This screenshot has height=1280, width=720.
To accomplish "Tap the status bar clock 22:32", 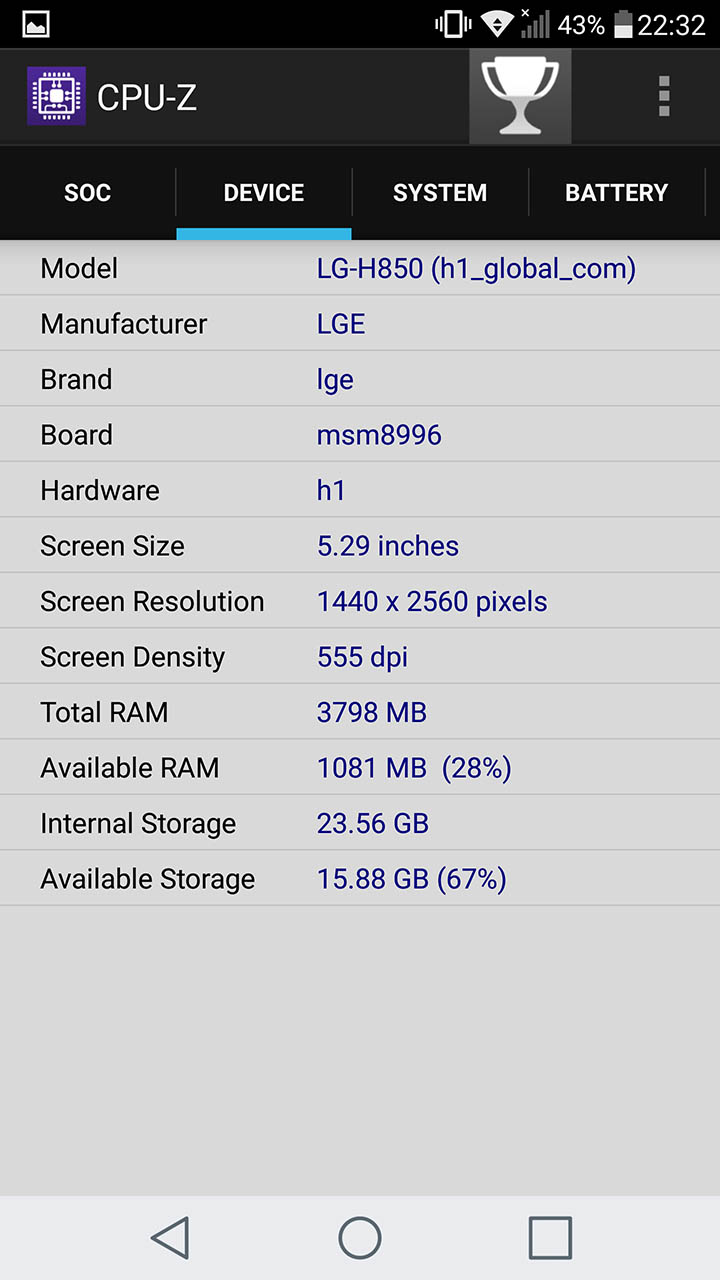I will point(672,24).
